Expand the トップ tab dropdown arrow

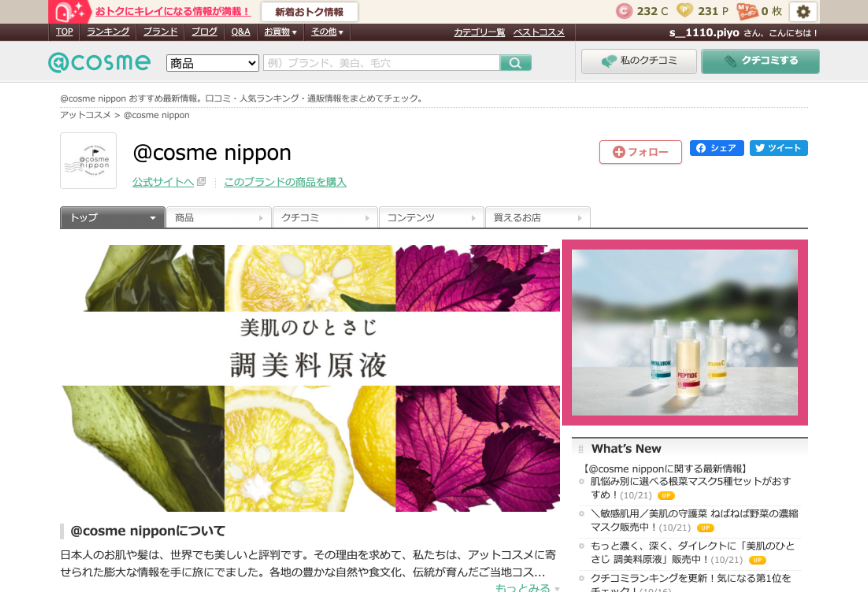coord(154,217)
